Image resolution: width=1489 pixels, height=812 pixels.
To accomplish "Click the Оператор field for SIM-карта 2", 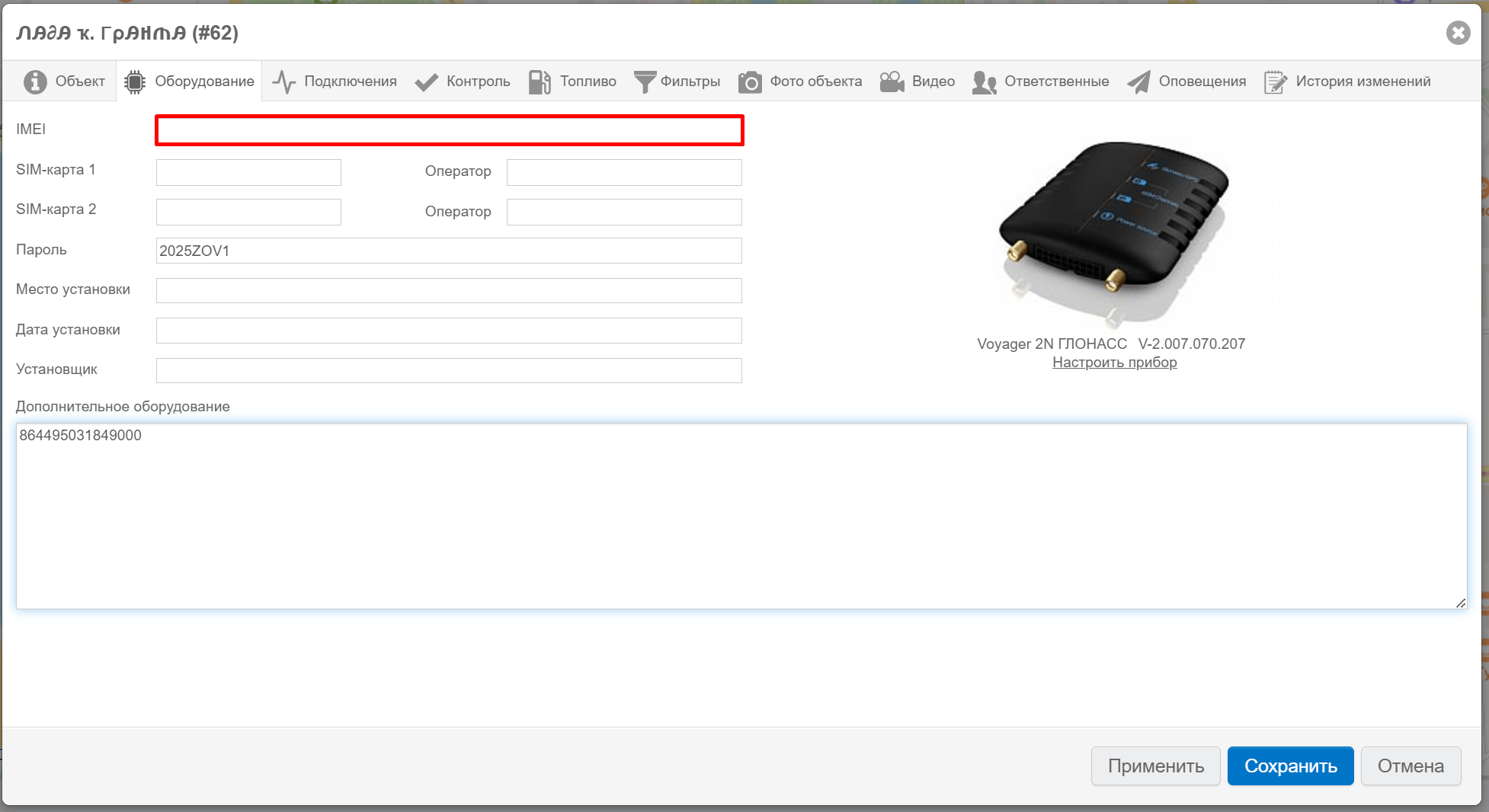I will pos(624,212).
